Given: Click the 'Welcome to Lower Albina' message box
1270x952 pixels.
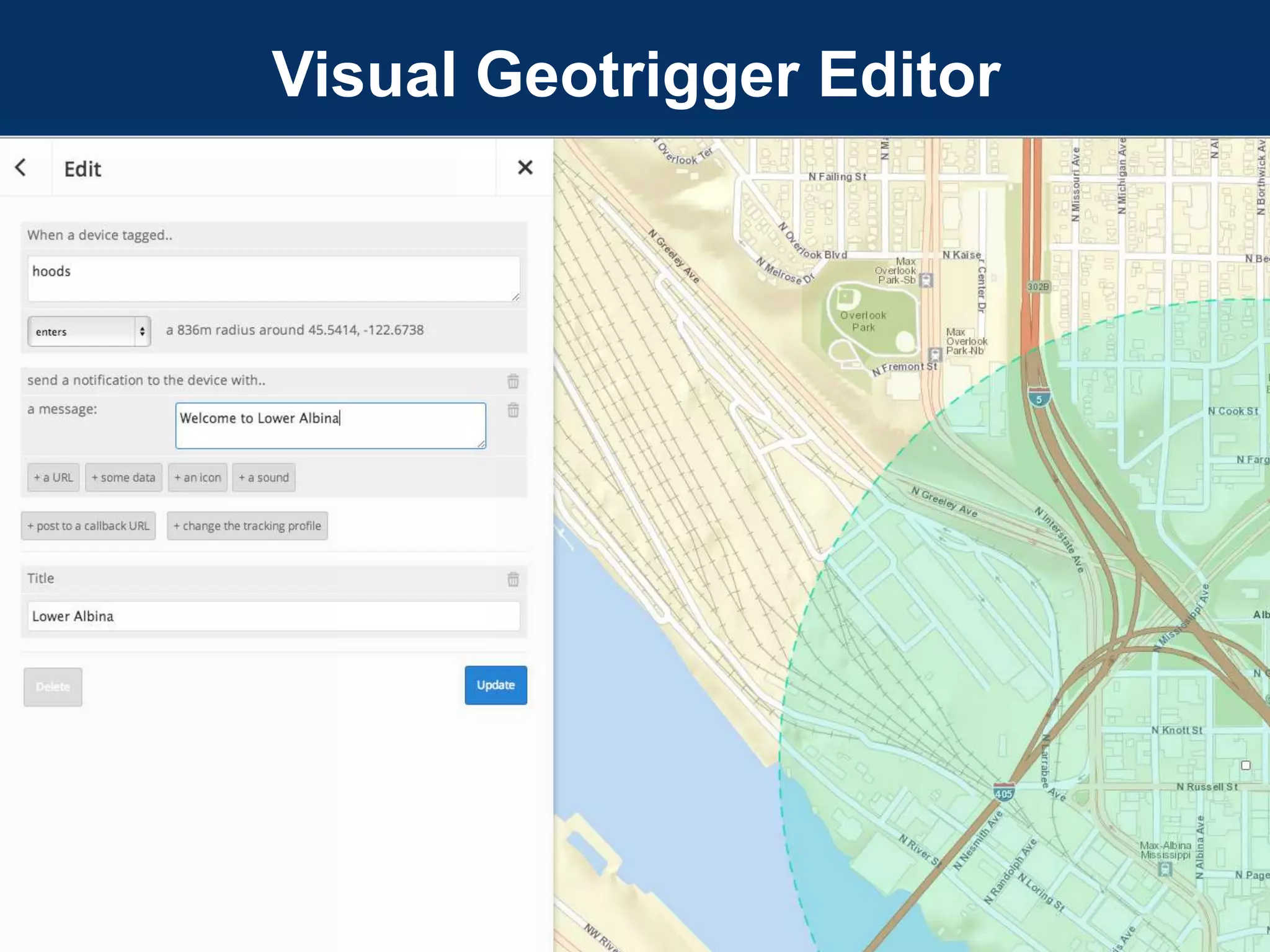Looking at the screenshot, I should coord(331,426).
